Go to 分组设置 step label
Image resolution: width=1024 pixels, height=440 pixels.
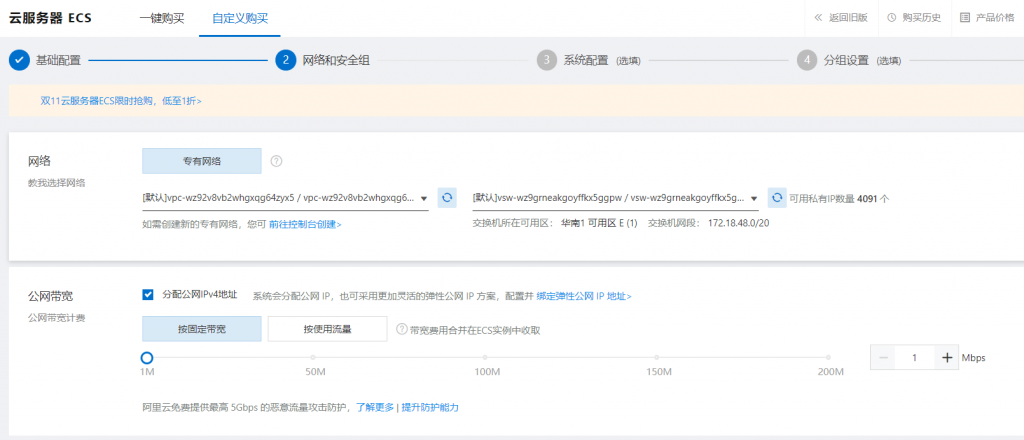pyautogui.click(x=846, y=61)
